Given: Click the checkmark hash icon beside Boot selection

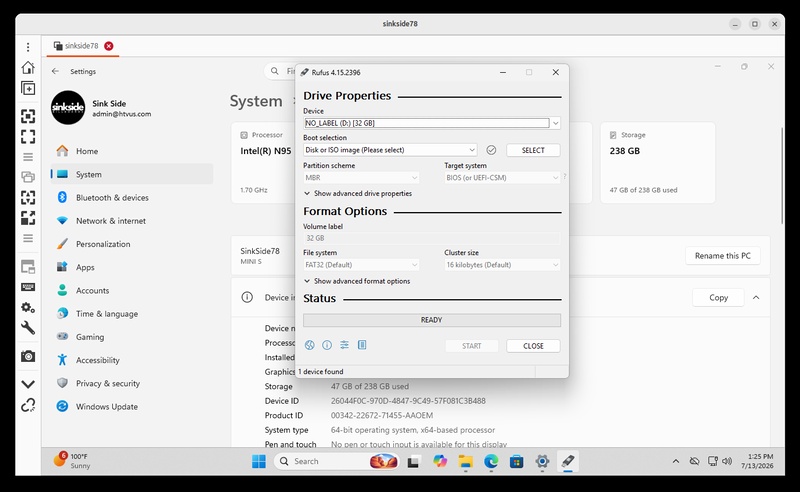Looking at the screenshot, I should pos(491,150).
